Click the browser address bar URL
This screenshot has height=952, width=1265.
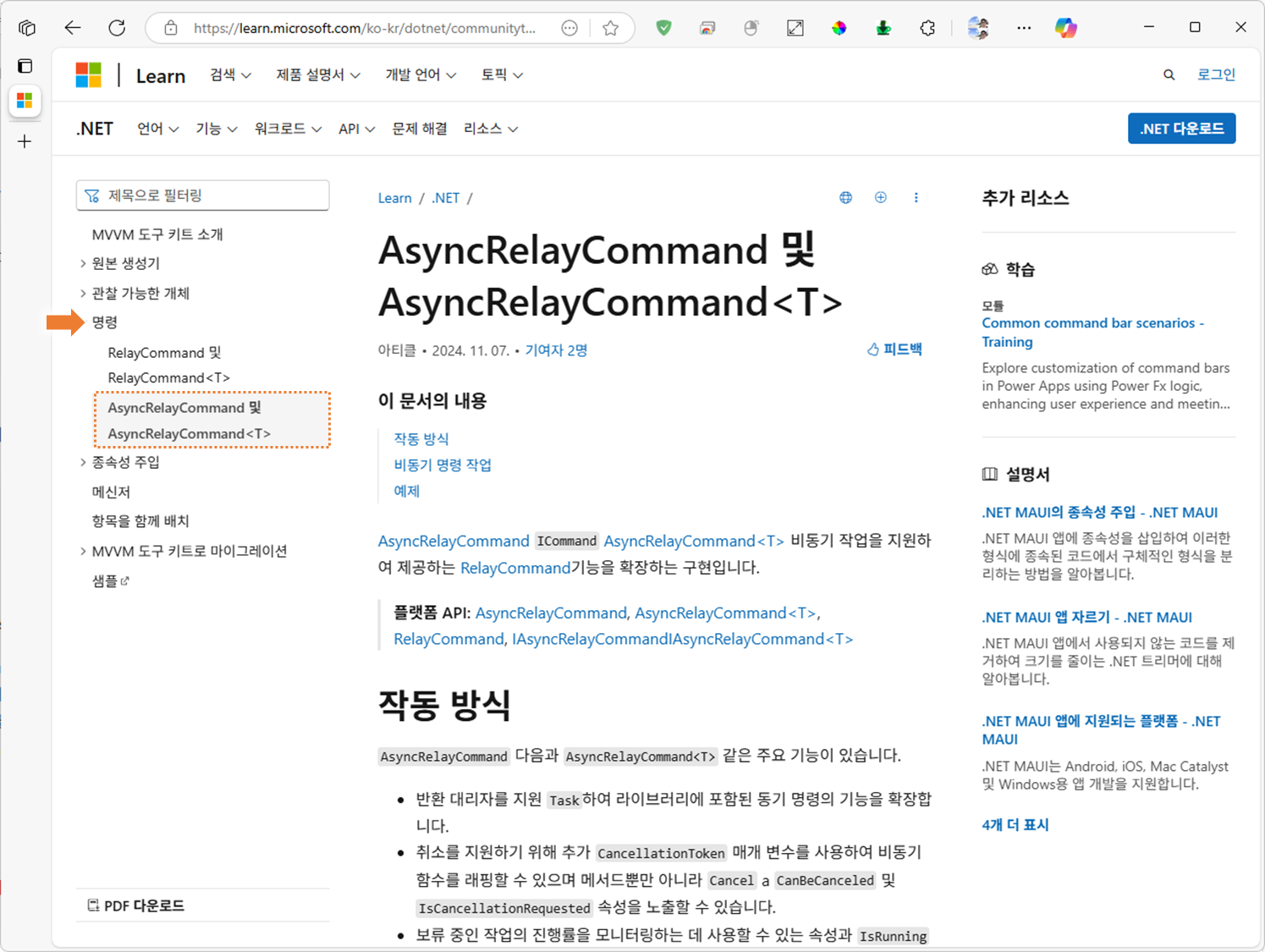click(x=365, y=28)
